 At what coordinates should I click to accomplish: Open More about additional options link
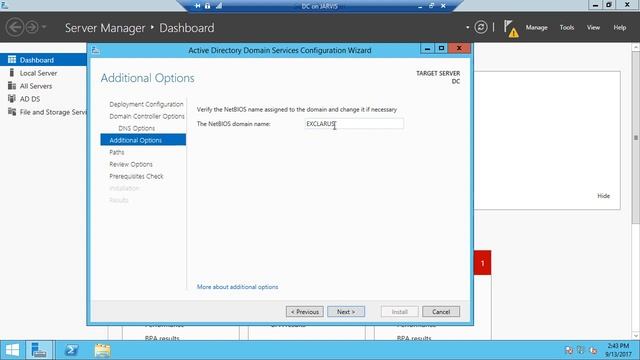(x=238, y=287)
